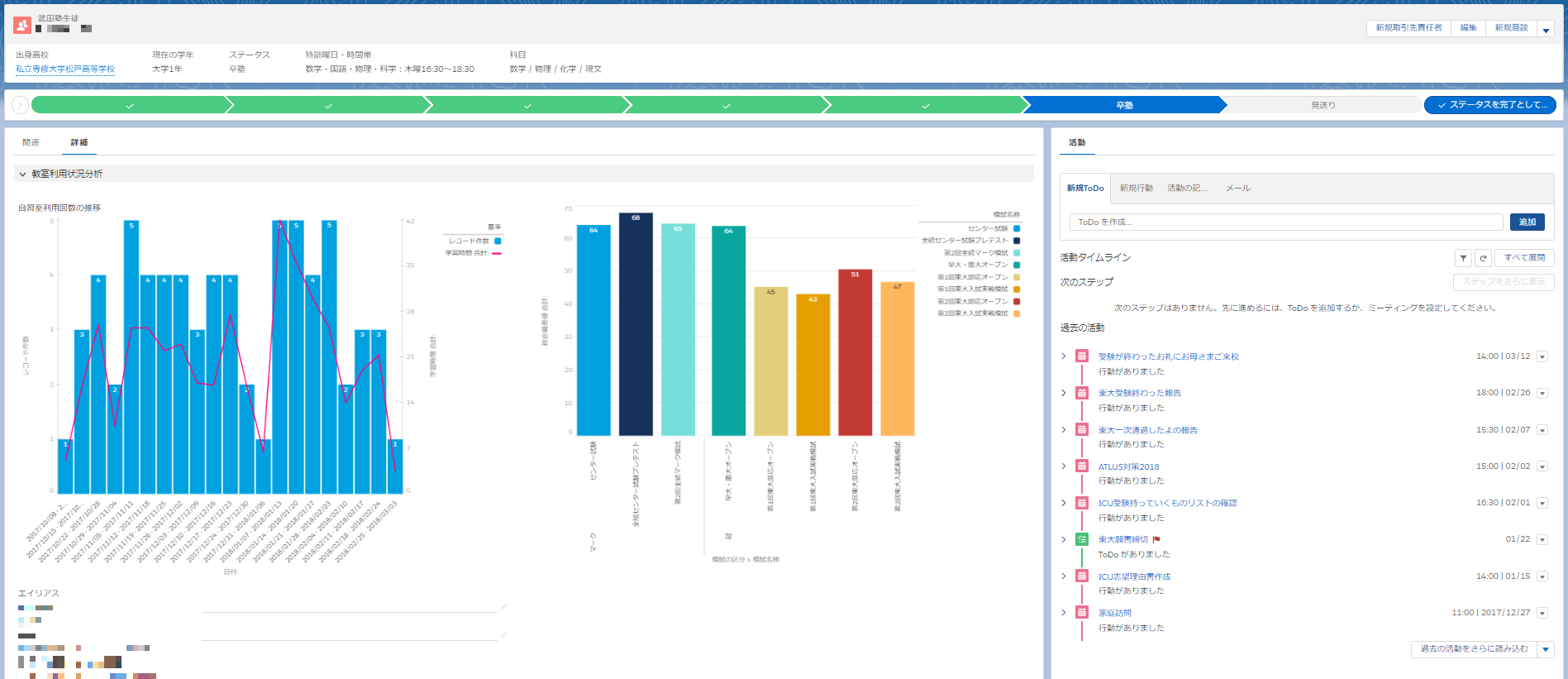This screenshot has height=679, width=1568.
Task: Refresh the activity timeline
Action: (x=1483, y=258)
